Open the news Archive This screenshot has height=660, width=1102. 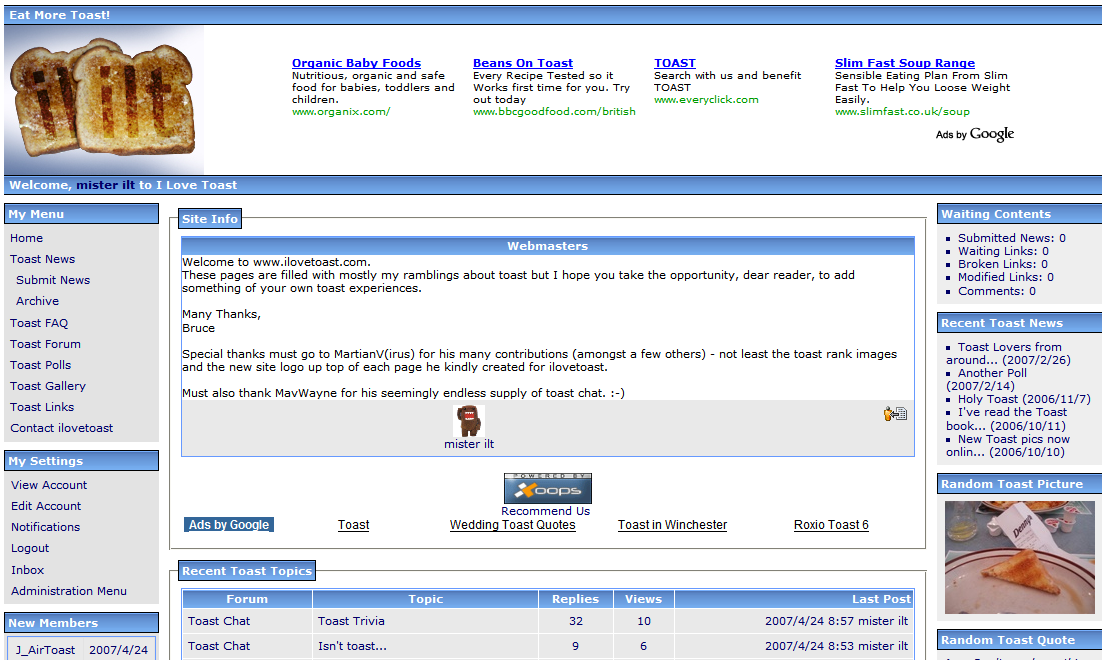(x=37, y=301)
